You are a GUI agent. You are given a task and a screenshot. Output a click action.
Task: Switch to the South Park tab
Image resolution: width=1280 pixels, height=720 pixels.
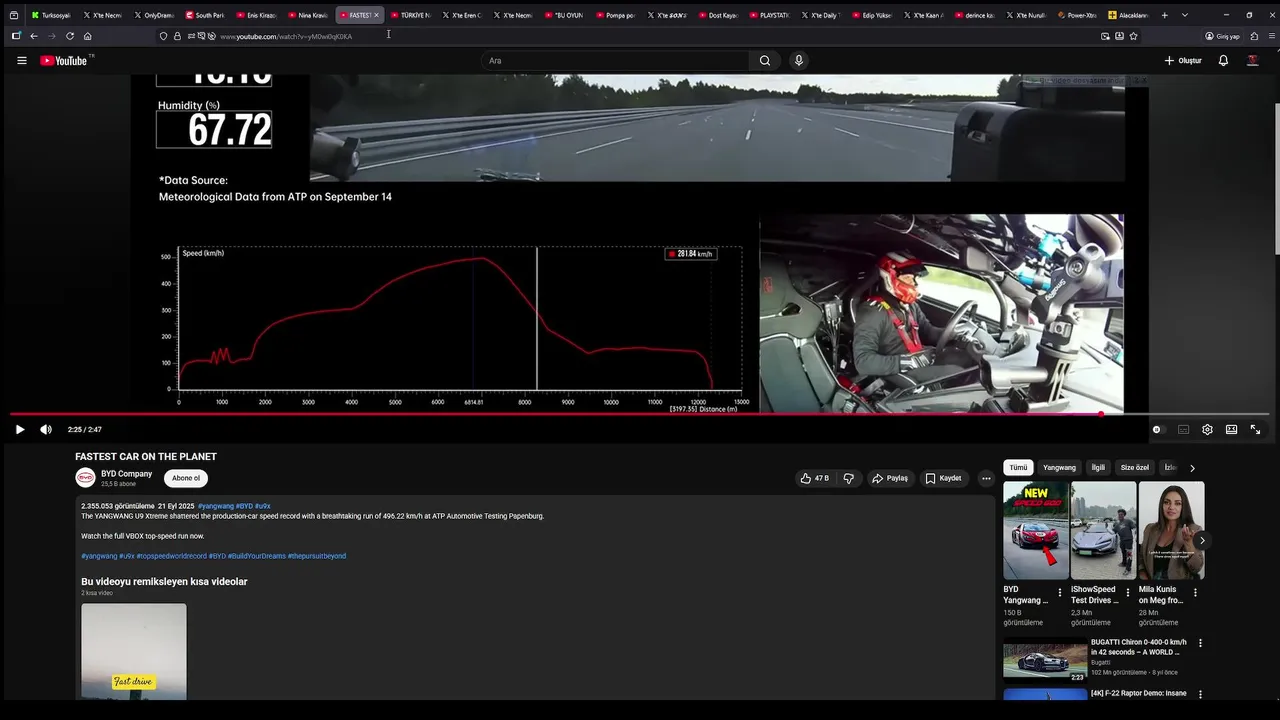click(x=204, y=15)
